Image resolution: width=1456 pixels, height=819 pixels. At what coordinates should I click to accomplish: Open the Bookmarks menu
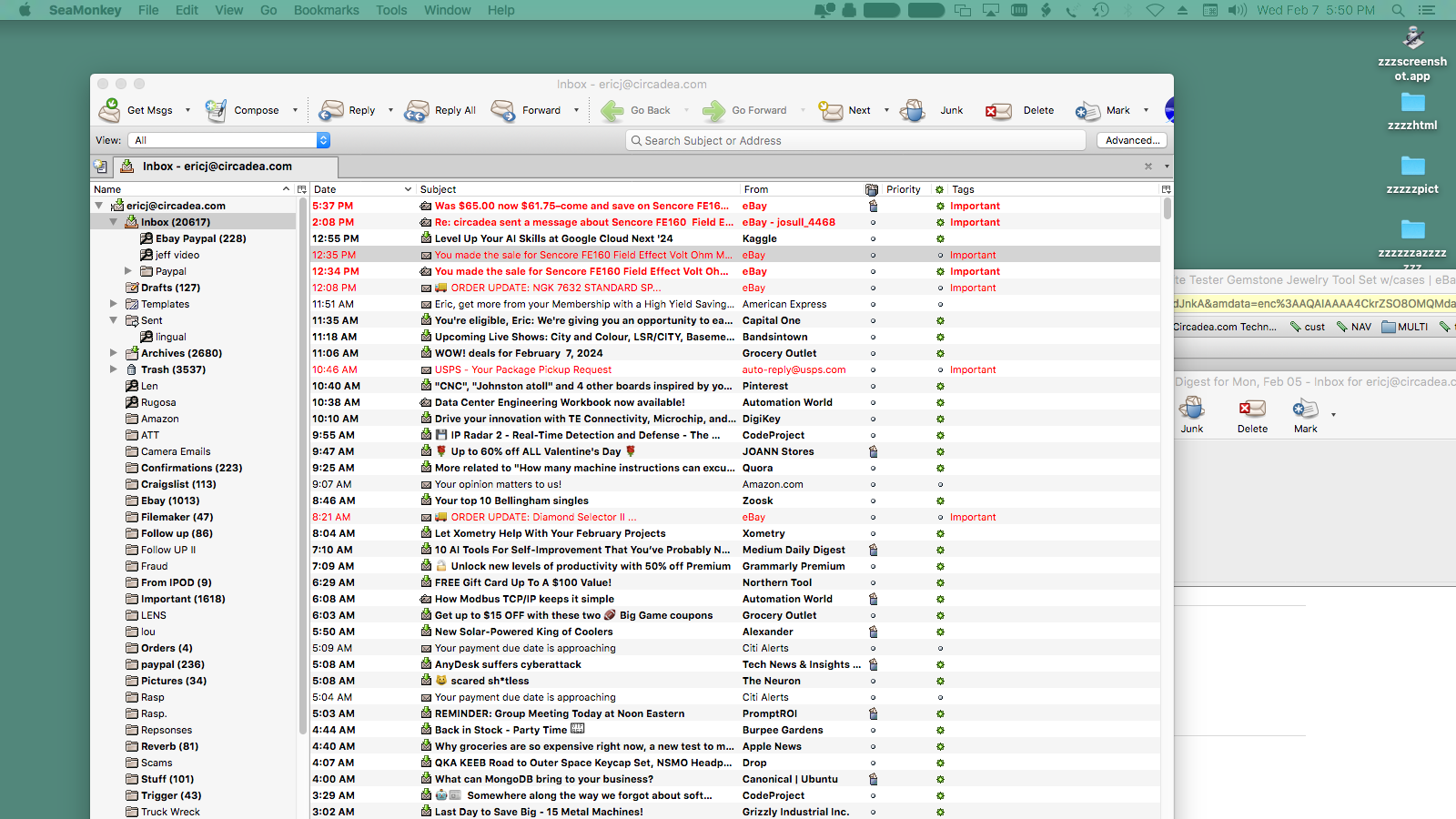[326, 10]
